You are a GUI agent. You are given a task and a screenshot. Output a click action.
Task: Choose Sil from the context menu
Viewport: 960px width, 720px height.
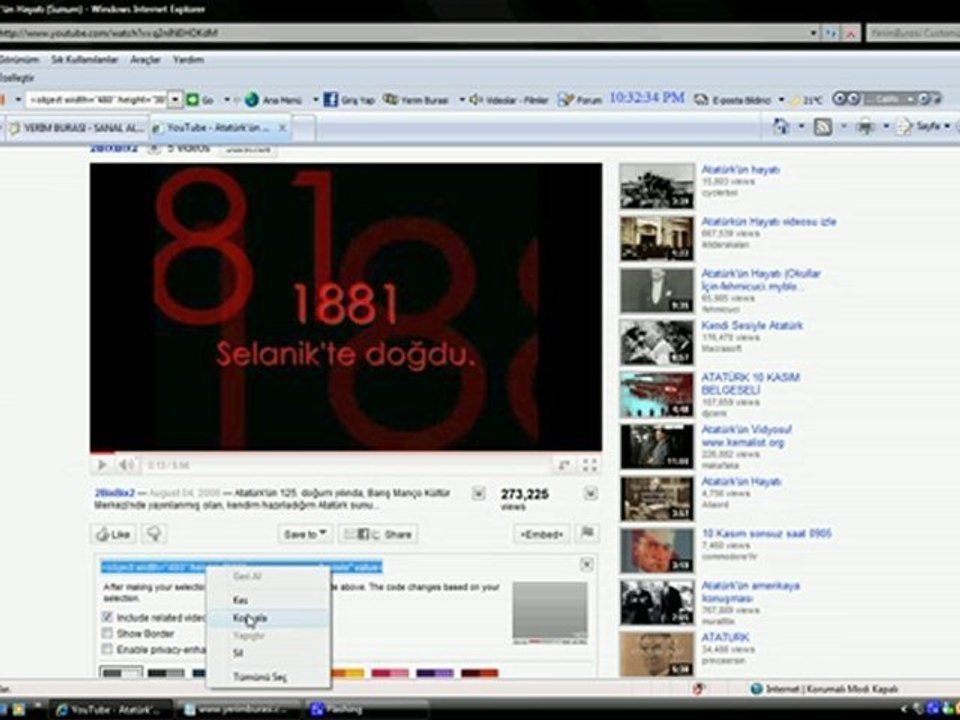coord(268,653)
